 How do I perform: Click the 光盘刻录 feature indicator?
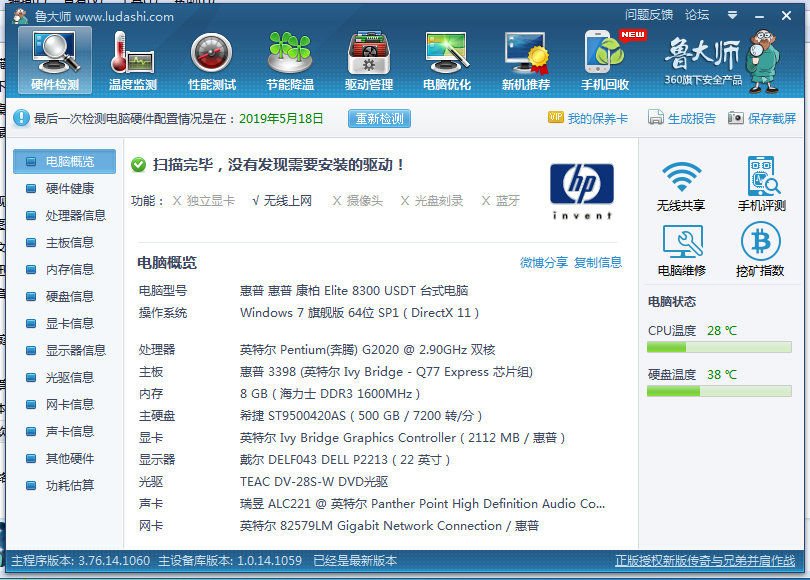pyautogui.click(x=432, y=200)
